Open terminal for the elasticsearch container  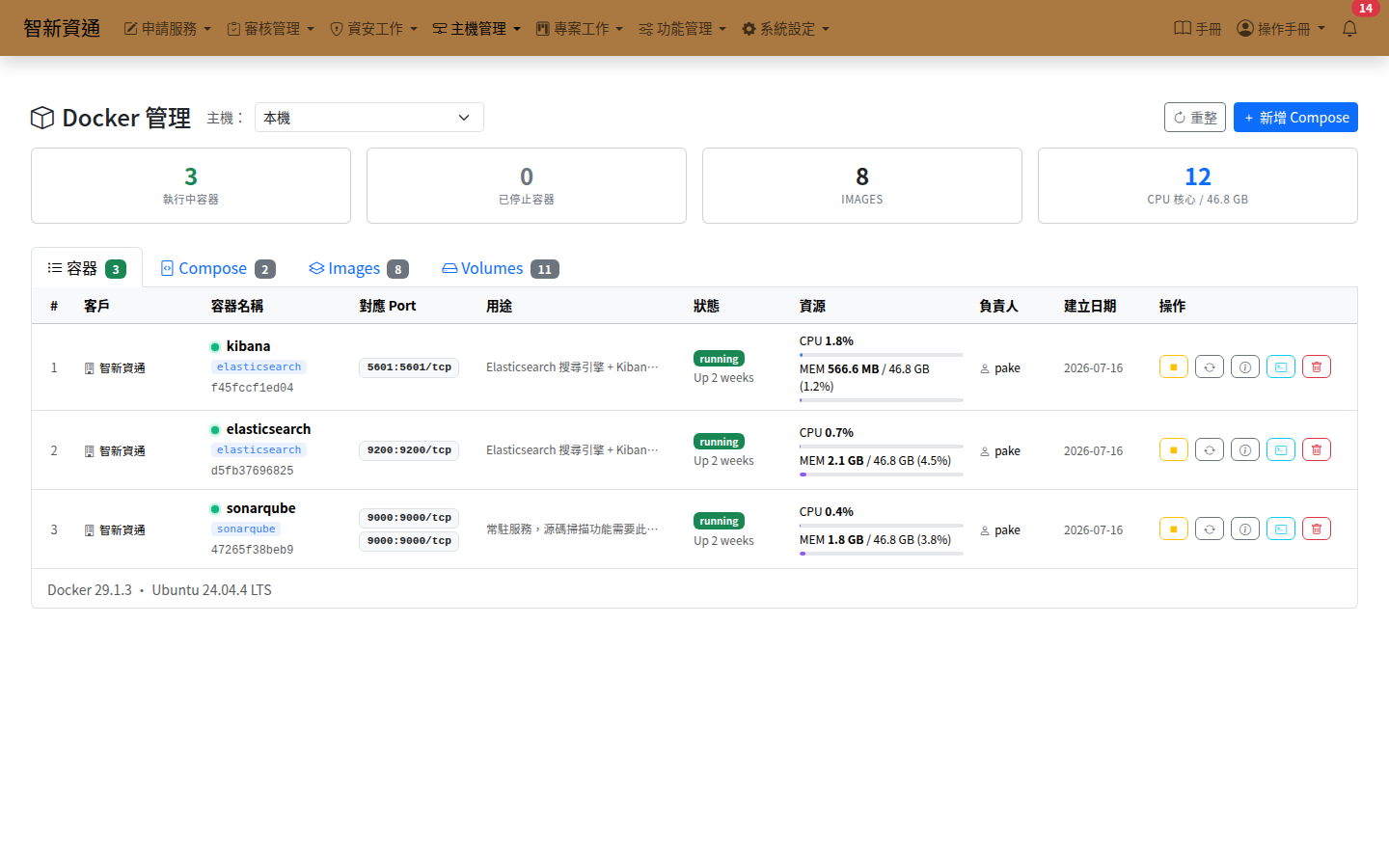(x=1281, y=449)
